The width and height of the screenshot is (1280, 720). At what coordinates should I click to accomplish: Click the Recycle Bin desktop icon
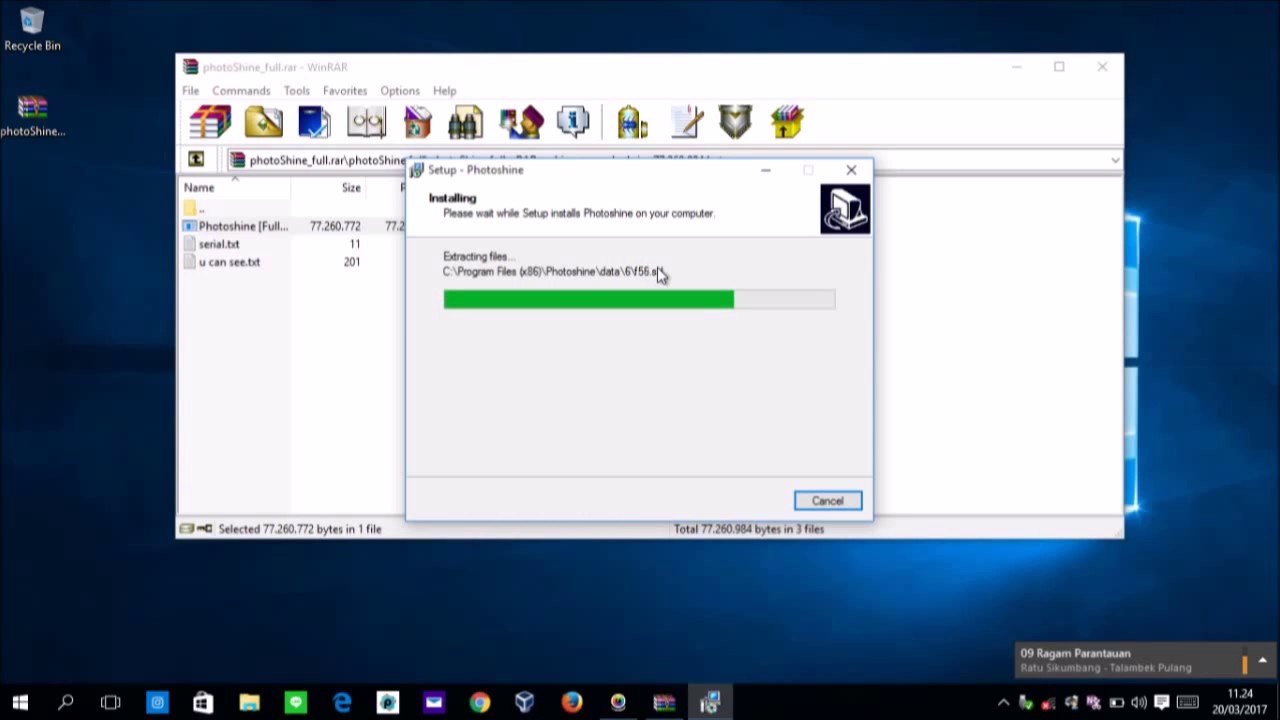click(32, 30)
